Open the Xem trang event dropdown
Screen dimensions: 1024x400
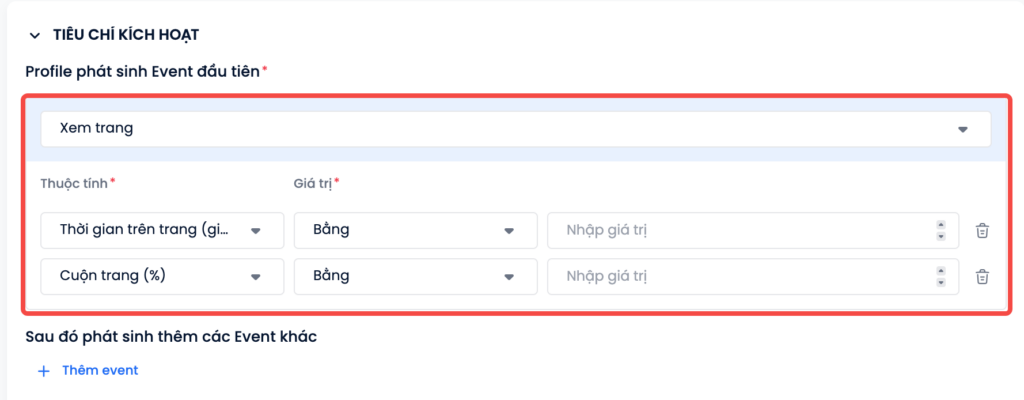pos(516,129)
